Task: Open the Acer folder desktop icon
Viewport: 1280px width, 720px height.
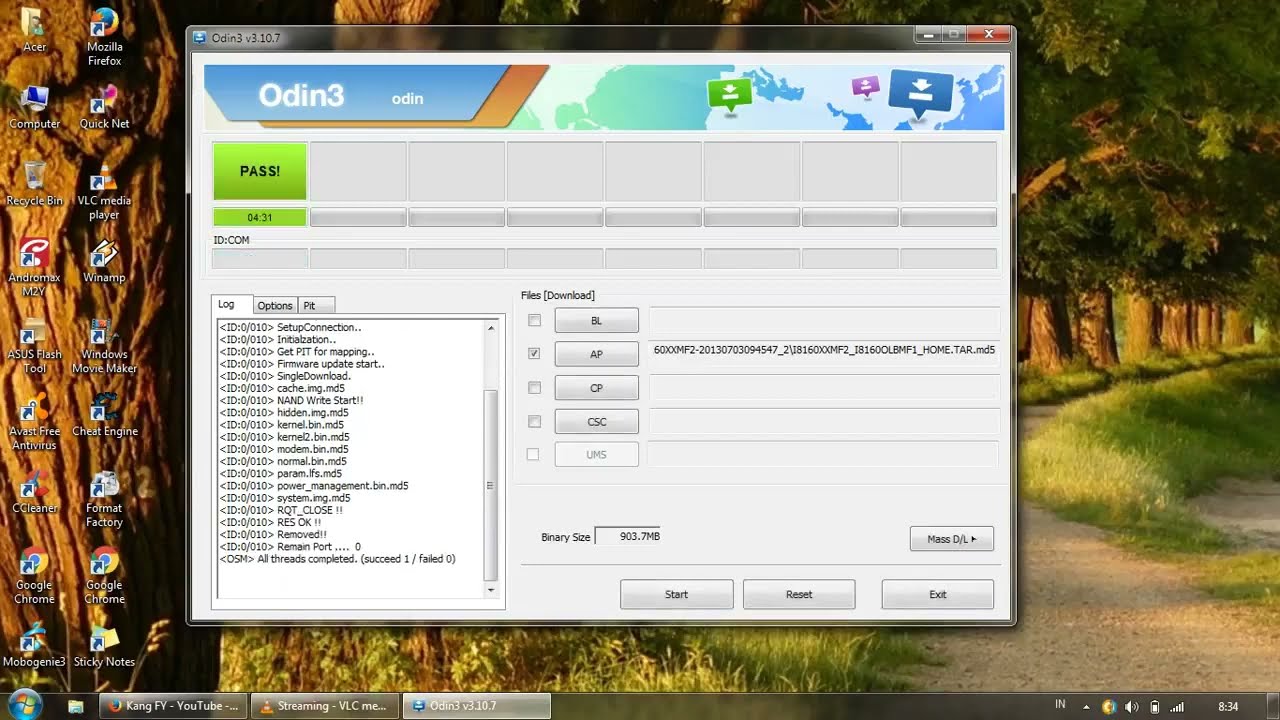Action: click(x=34, y=30)
